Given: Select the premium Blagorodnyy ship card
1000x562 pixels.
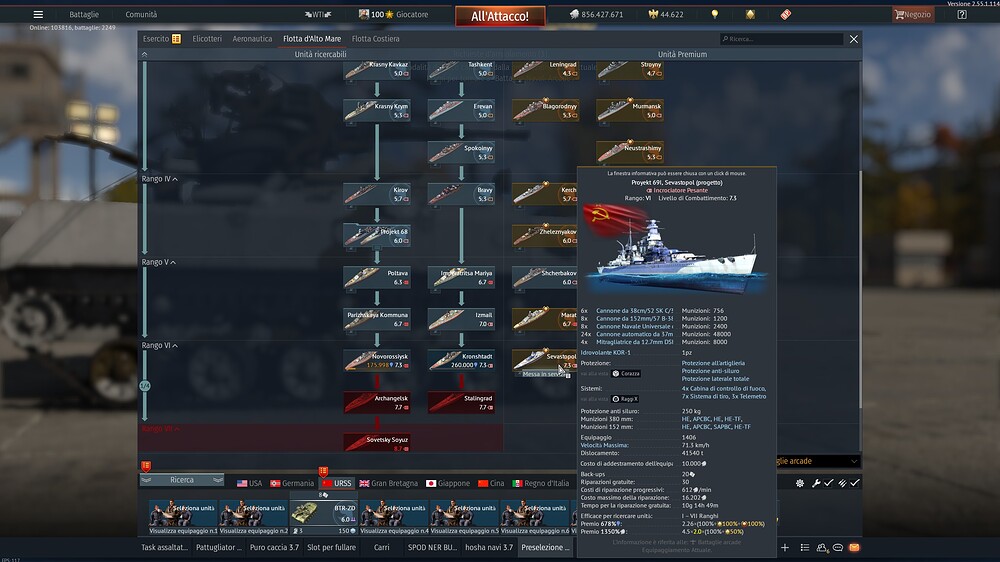Looking at the screenshot, I should [545, 110].
